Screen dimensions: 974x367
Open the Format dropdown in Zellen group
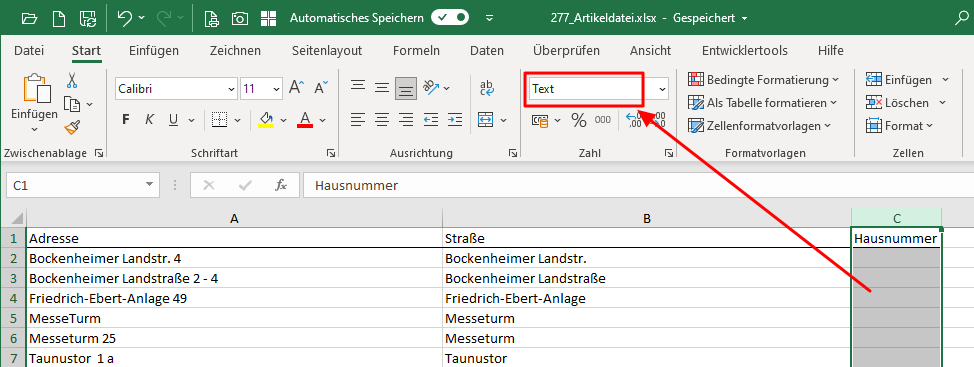click(x=899, y=125)
